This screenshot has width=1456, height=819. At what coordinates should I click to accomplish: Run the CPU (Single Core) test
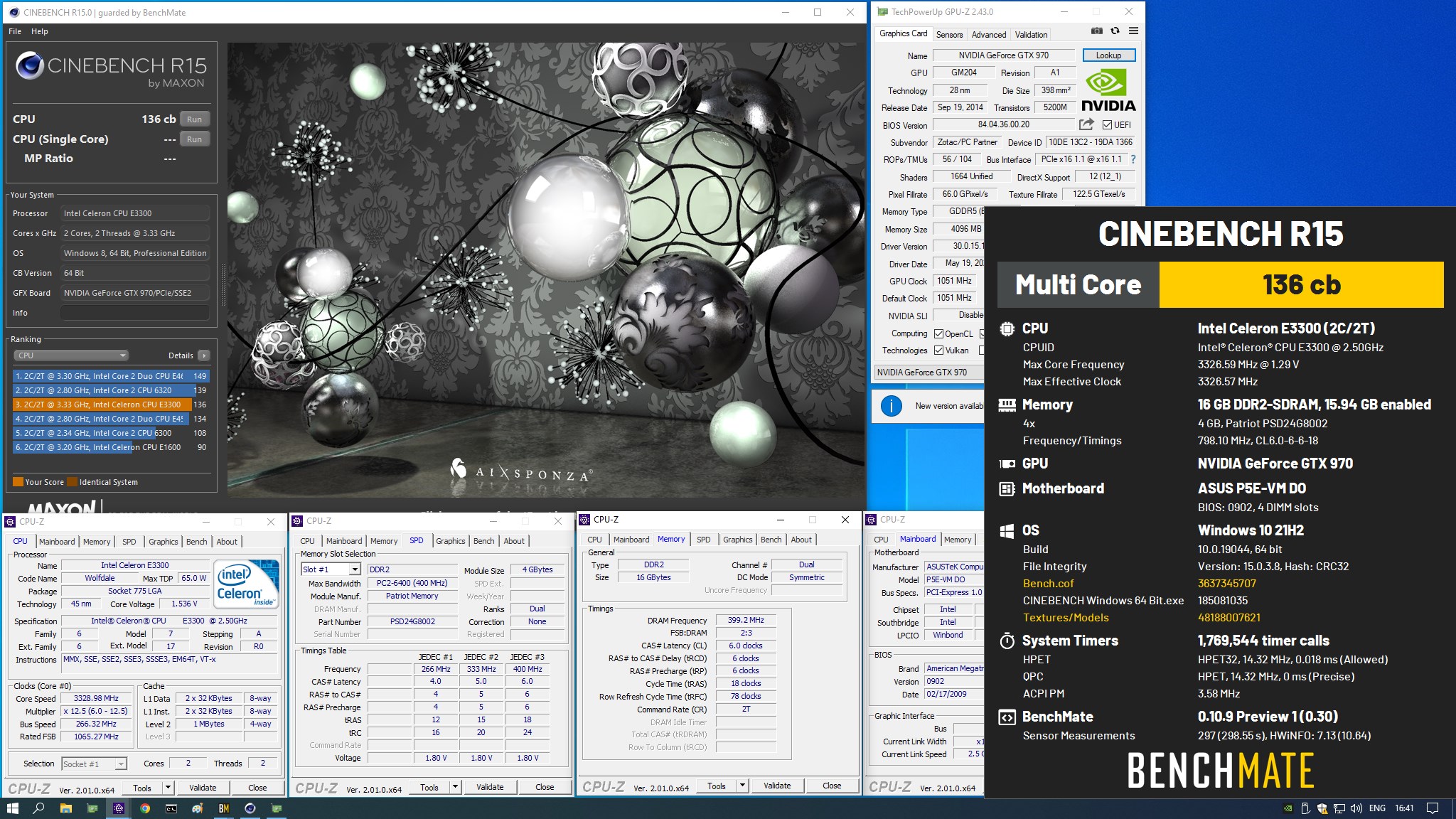click(194, 139)
